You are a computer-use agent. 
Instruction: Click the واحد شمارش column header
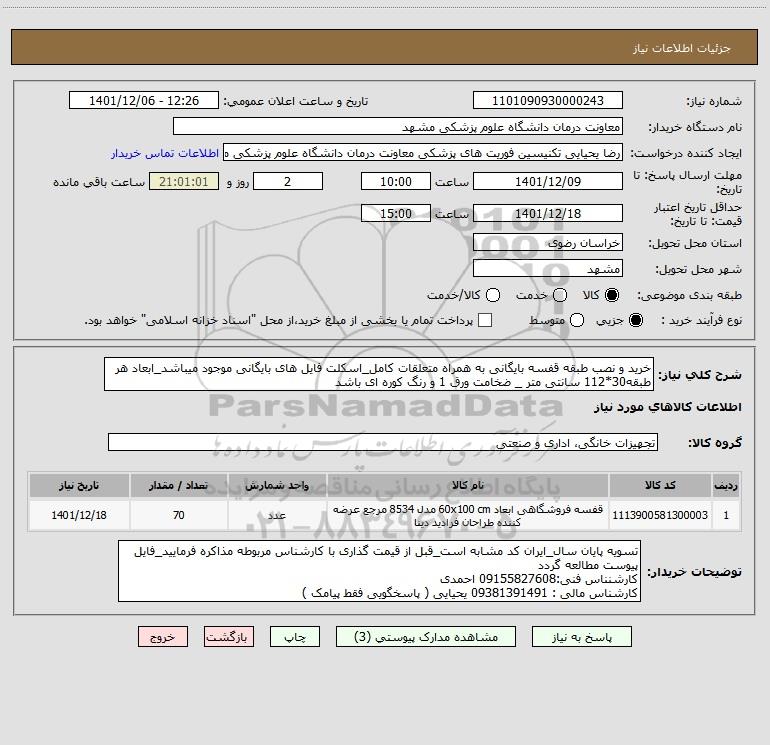277,485
